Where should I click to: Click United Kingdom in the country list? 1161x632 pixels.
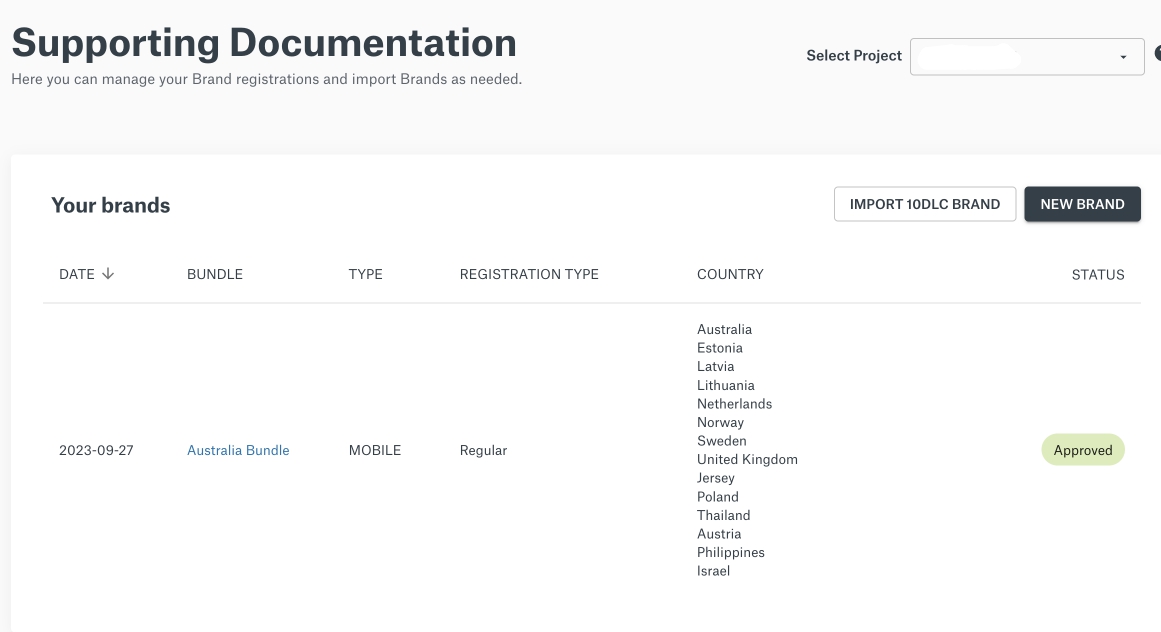click(747, 460)
